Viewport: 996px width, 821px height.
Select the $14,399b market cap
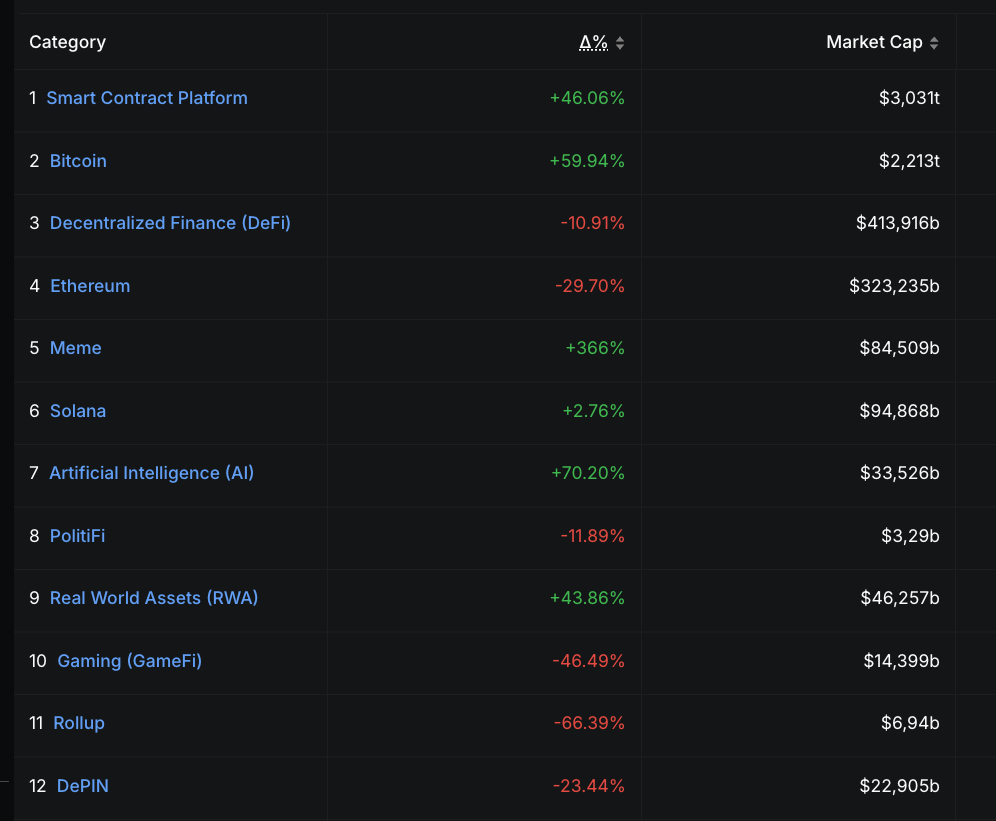(901, 661)
